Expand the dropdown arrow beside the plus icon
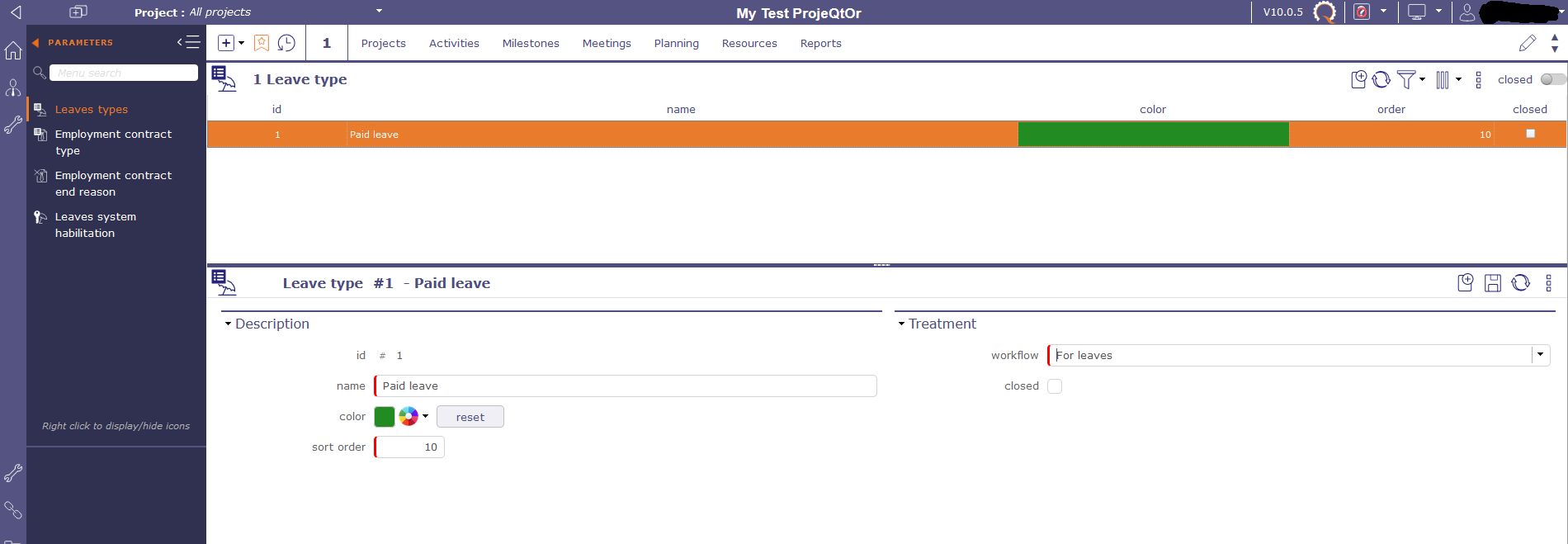1568x544 pixels. click(x=242, y=43)
